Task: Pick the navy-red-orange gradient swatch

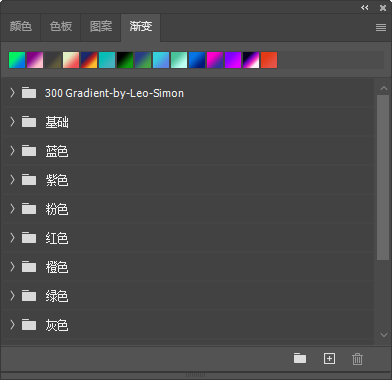Action: click(89, 60)
